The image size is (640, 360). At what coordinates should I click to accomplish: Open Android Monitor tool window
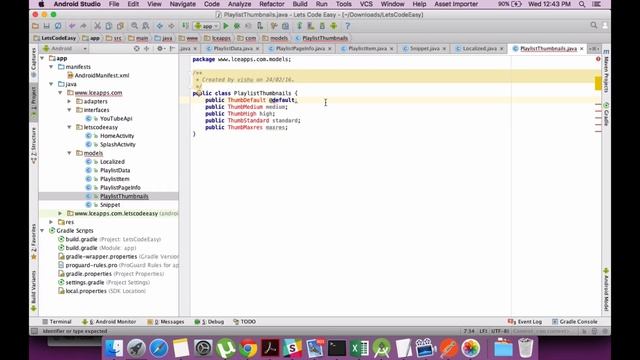tap(109, 322)
